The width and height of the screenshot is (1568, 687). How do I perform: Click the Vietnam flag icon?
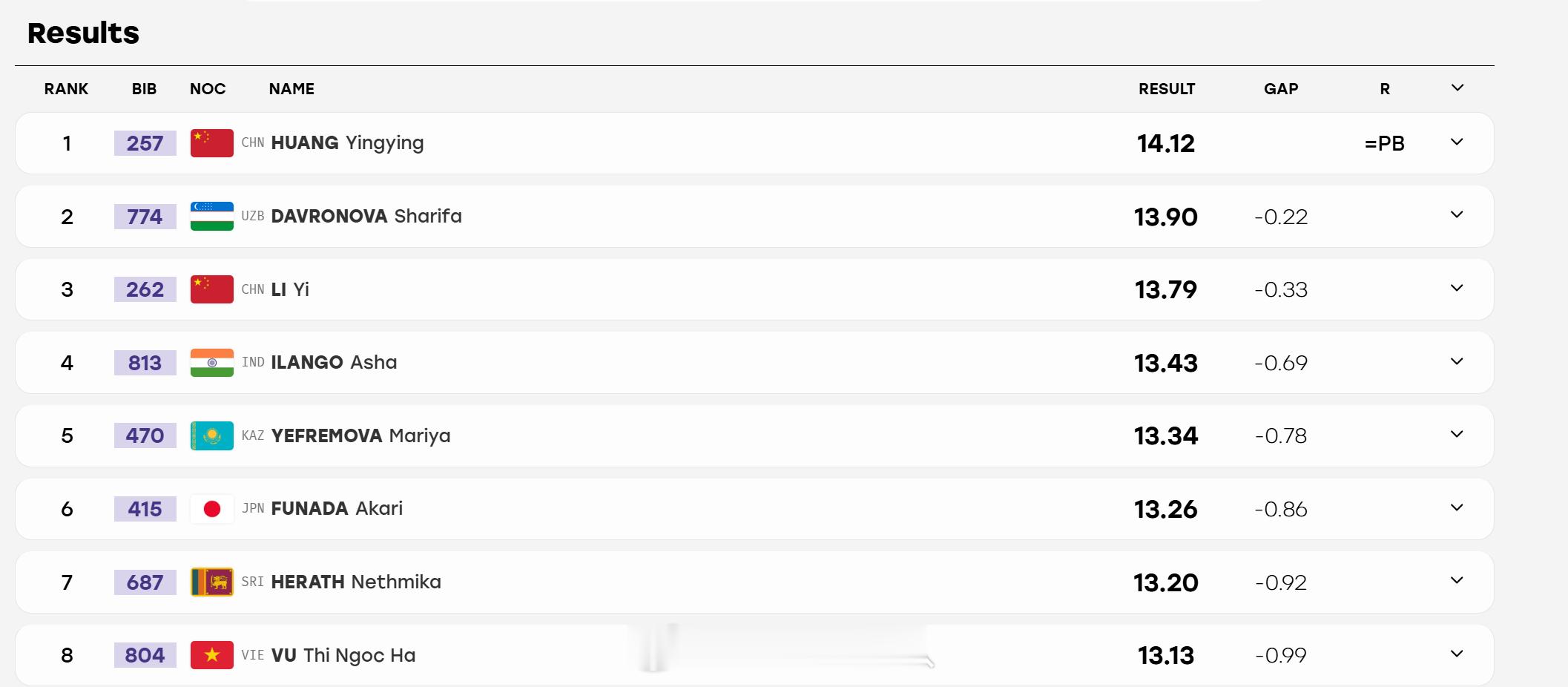[x=212, y=655]
